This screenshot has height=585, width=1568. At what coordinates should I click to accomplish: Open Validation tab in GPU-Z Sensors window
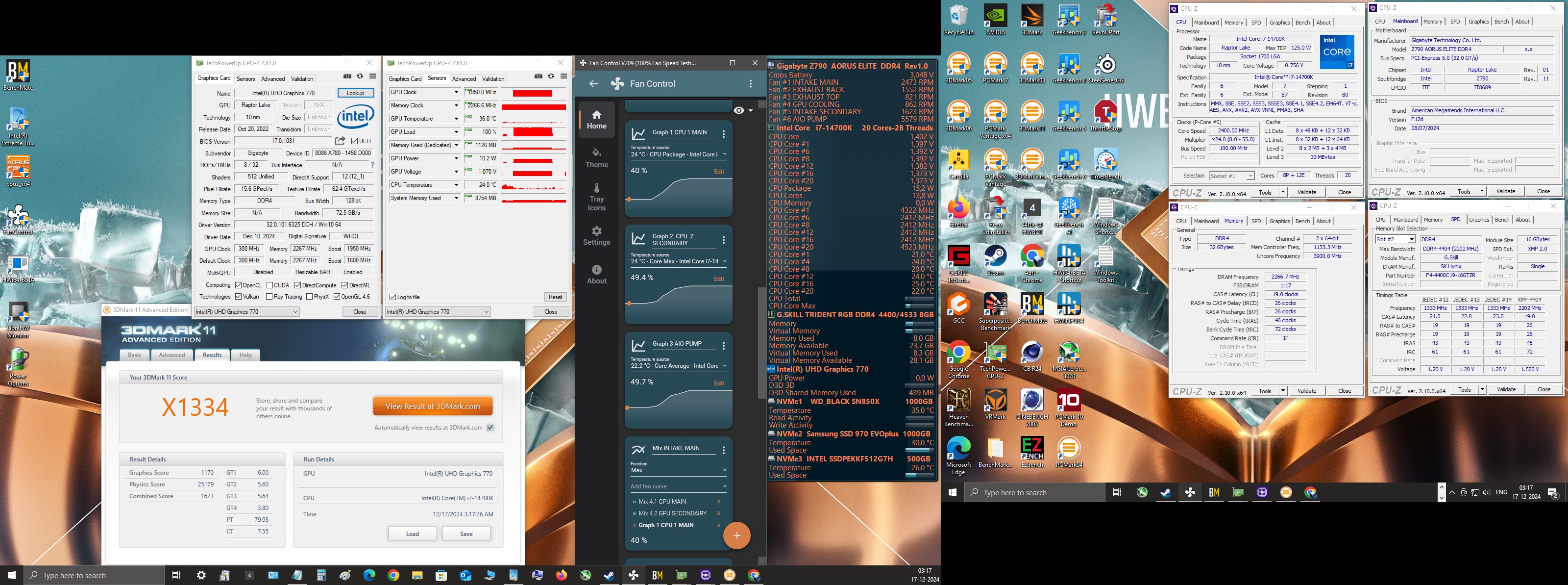493,78
